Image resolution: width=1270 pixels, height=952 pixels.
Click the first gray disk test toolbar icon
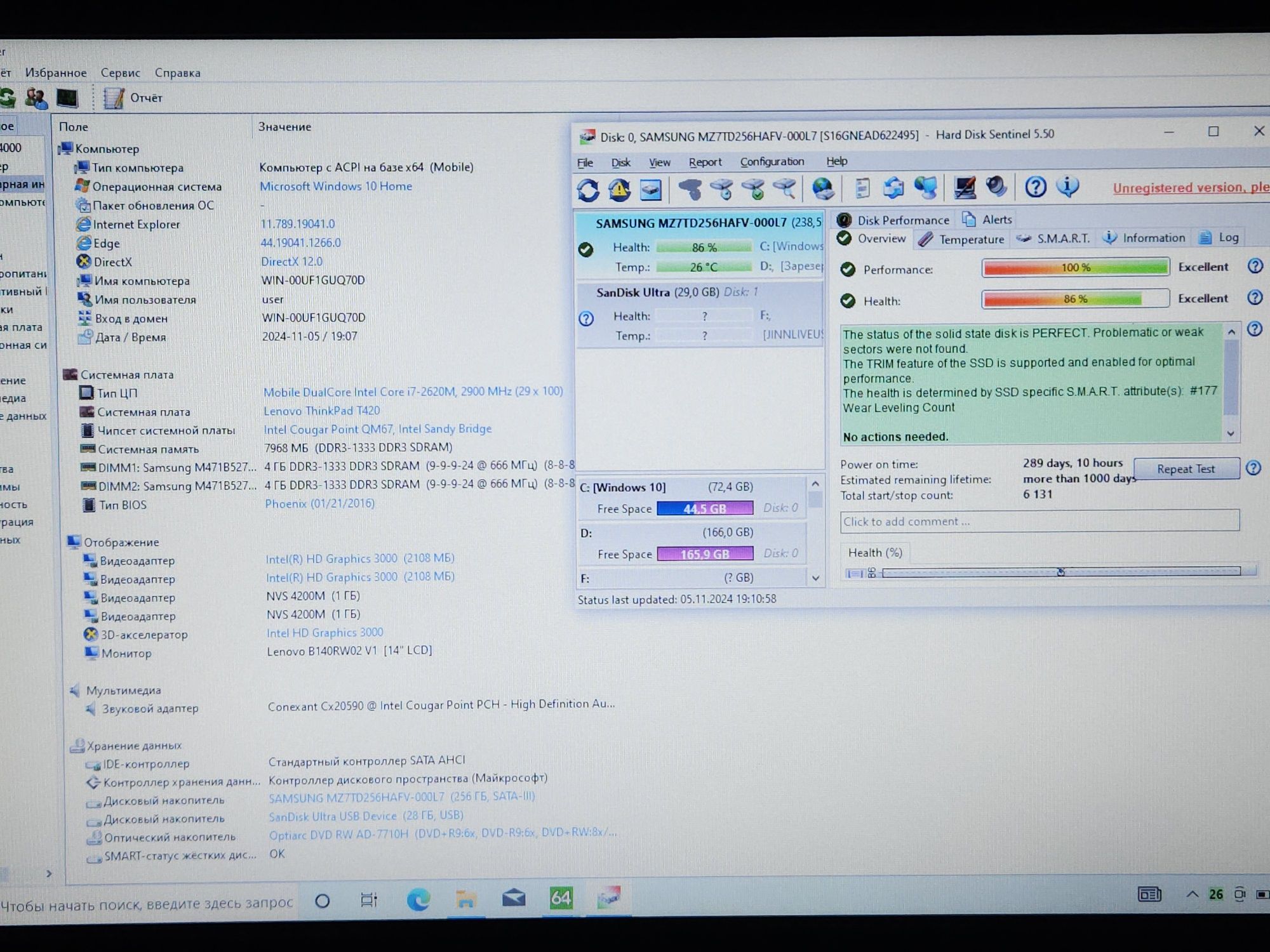pos(690,189)
